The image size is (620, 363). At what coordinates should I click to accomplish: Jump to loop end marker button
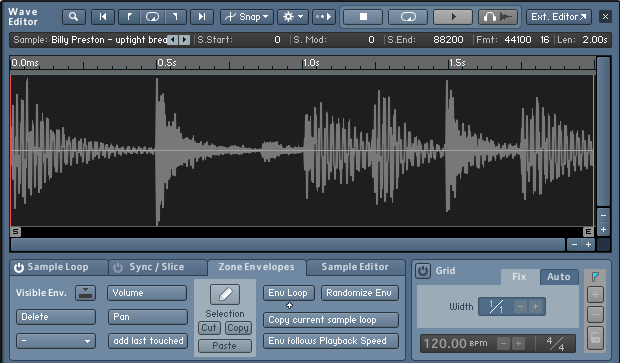tap(175, 17)
